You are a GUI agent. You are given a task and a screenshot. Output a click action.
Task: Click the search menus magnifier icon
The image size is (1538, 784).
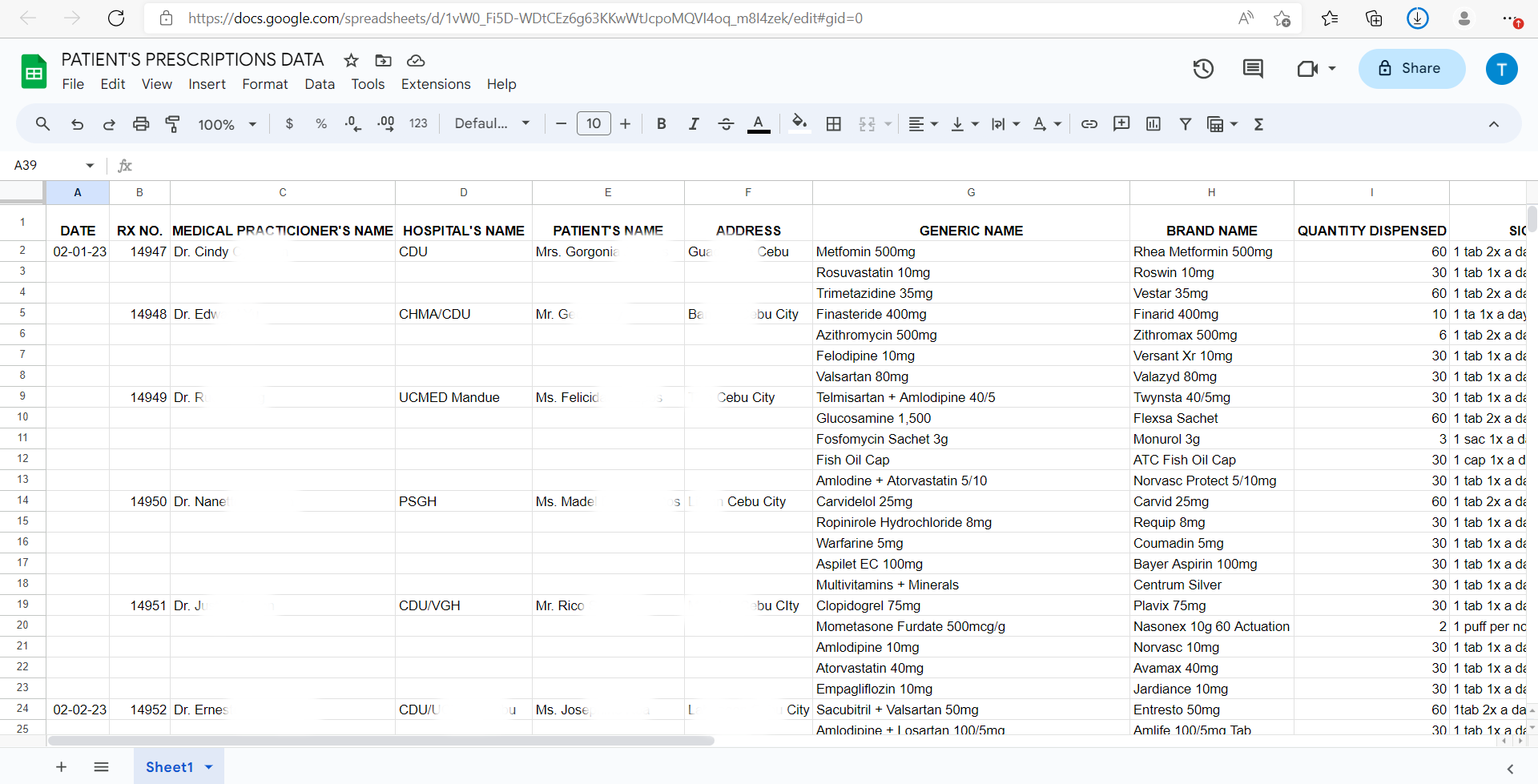click(x=43, y=124)
